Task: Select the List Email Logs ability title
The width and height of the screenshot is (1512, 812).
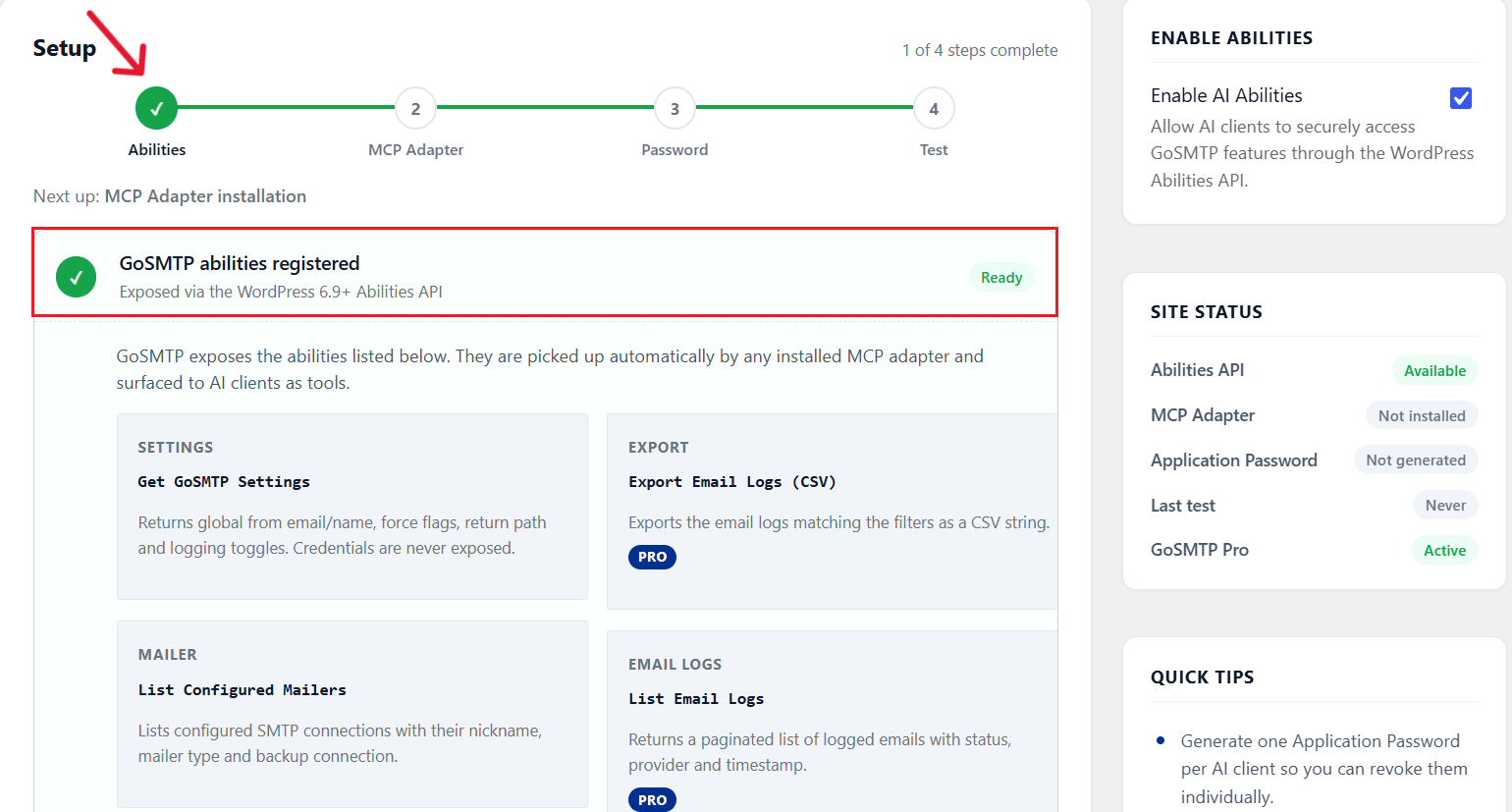Action: [696, 699]
